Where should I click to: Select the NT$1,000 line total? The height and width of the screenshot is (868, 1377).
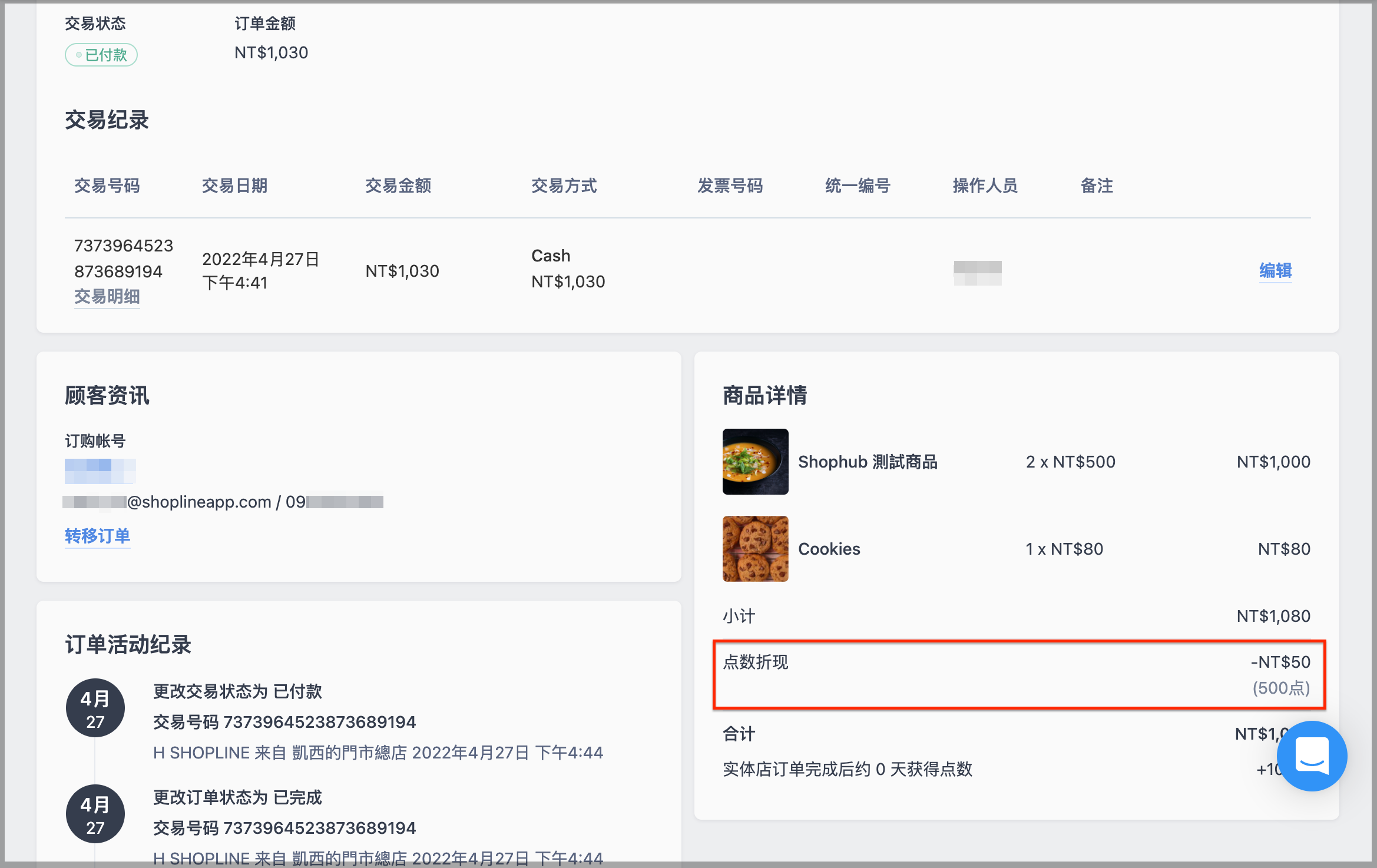click(1273, 462)
